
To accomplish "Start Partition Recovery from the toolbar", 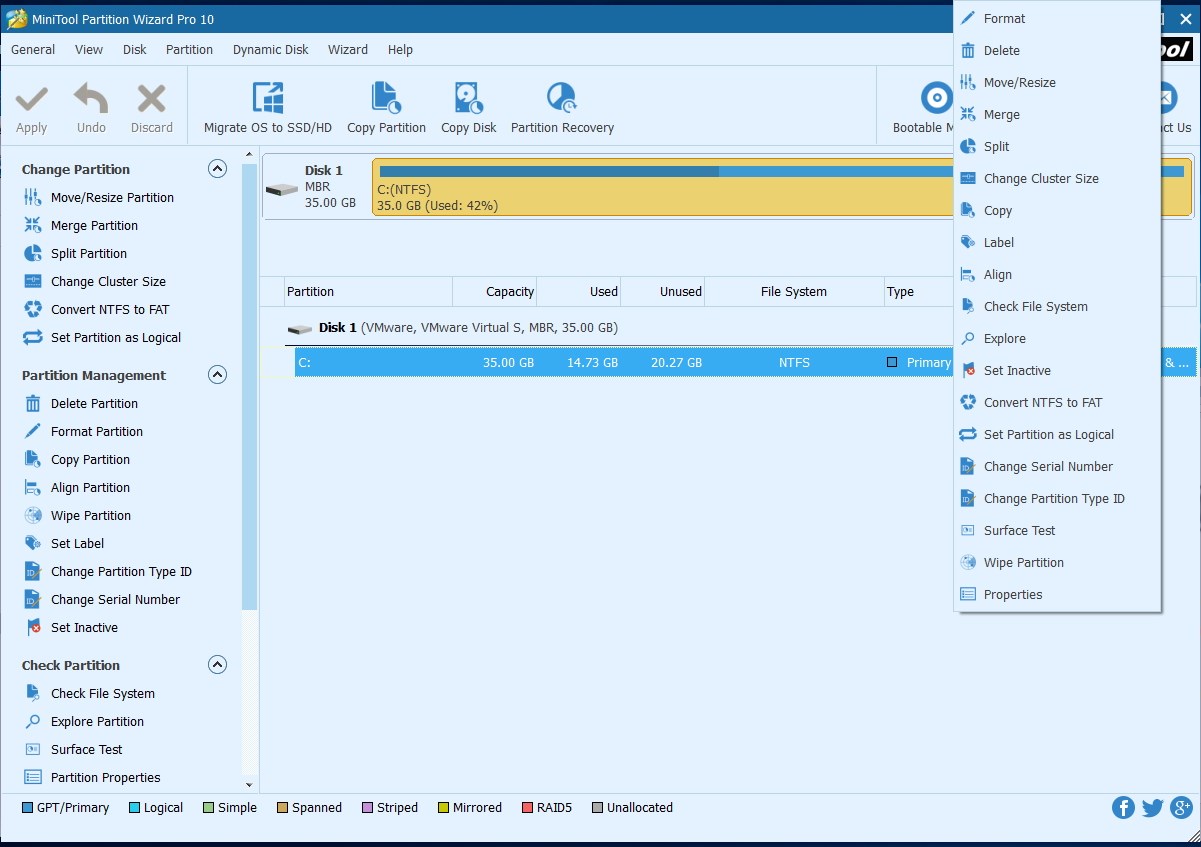I will point(561,99).
